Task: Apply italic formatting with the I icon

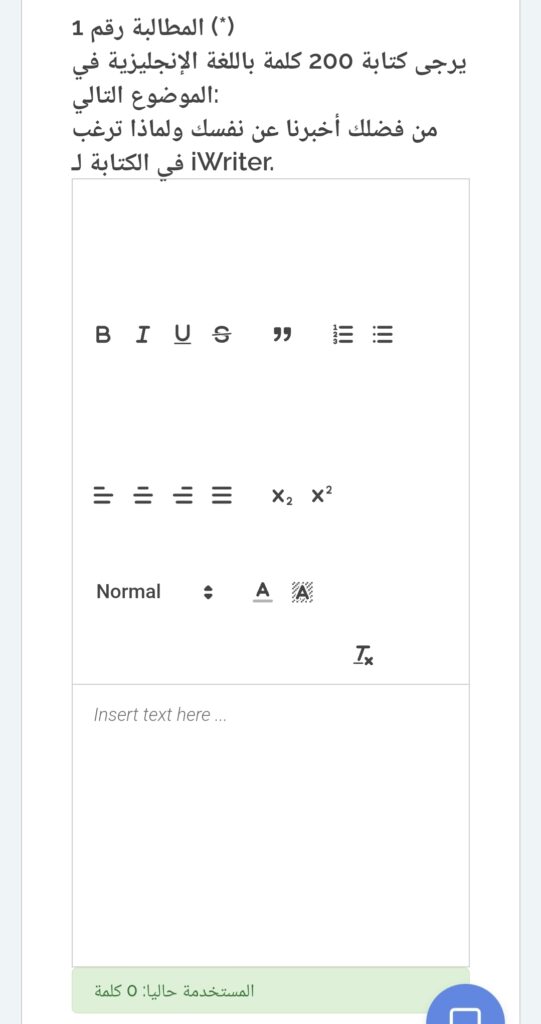Action: [142, 336]
